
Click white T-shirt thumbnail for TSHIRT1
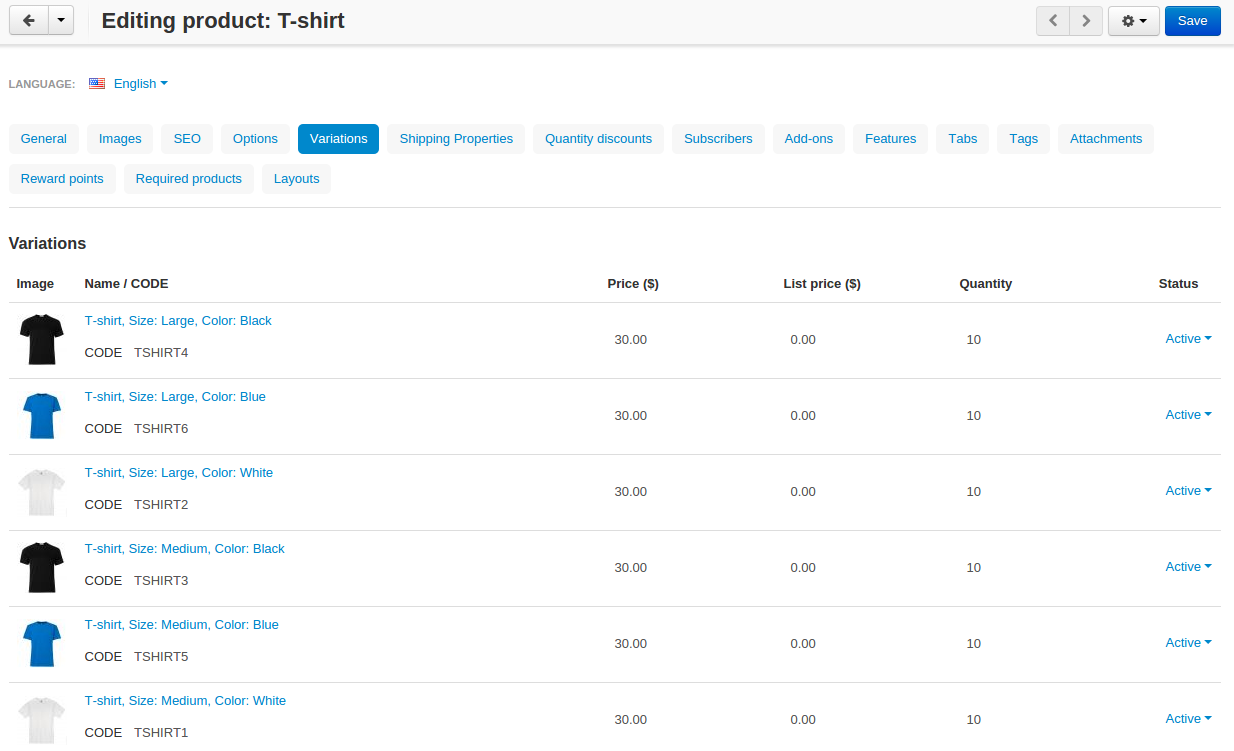click(42, 720)
